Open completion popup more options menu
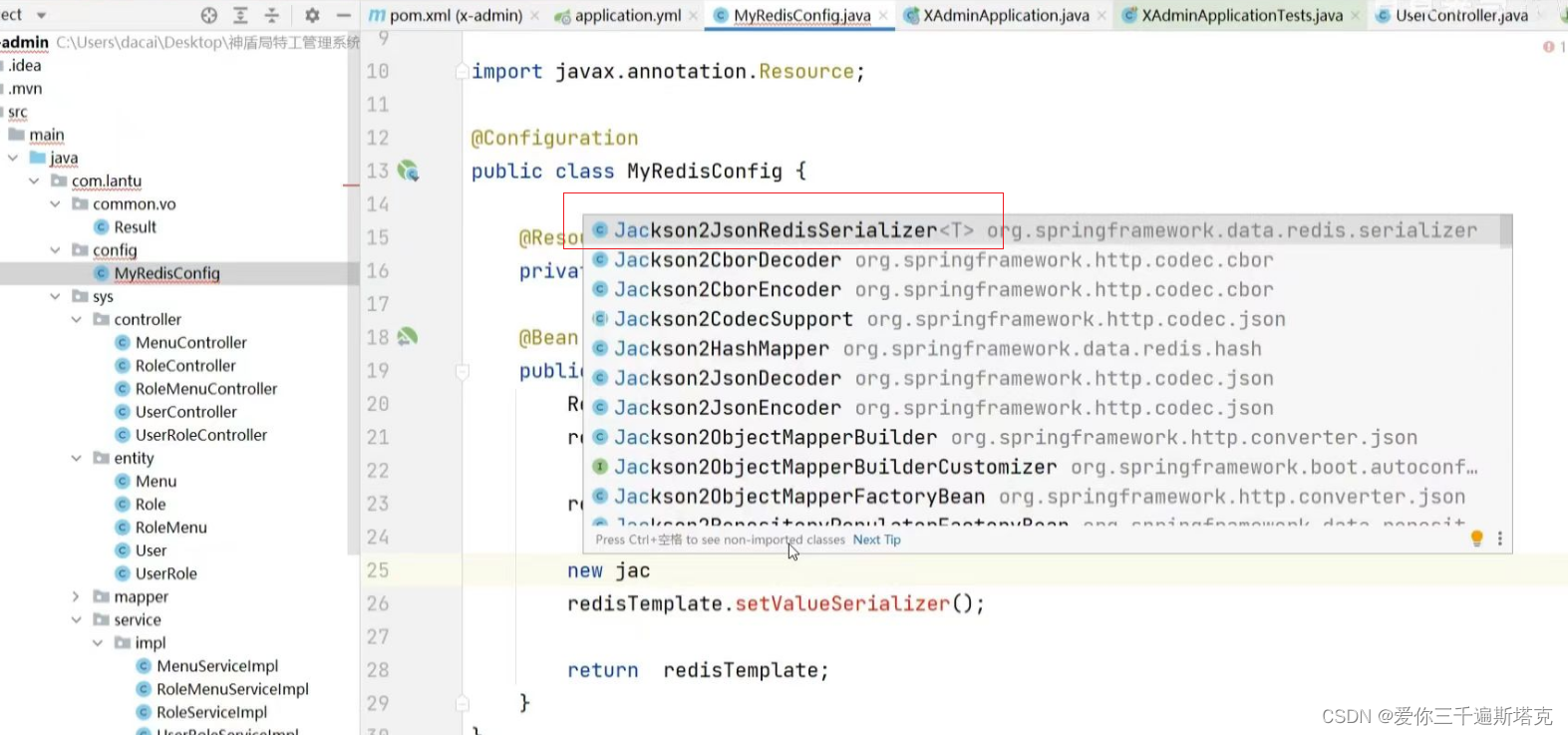 (1499, 539)
